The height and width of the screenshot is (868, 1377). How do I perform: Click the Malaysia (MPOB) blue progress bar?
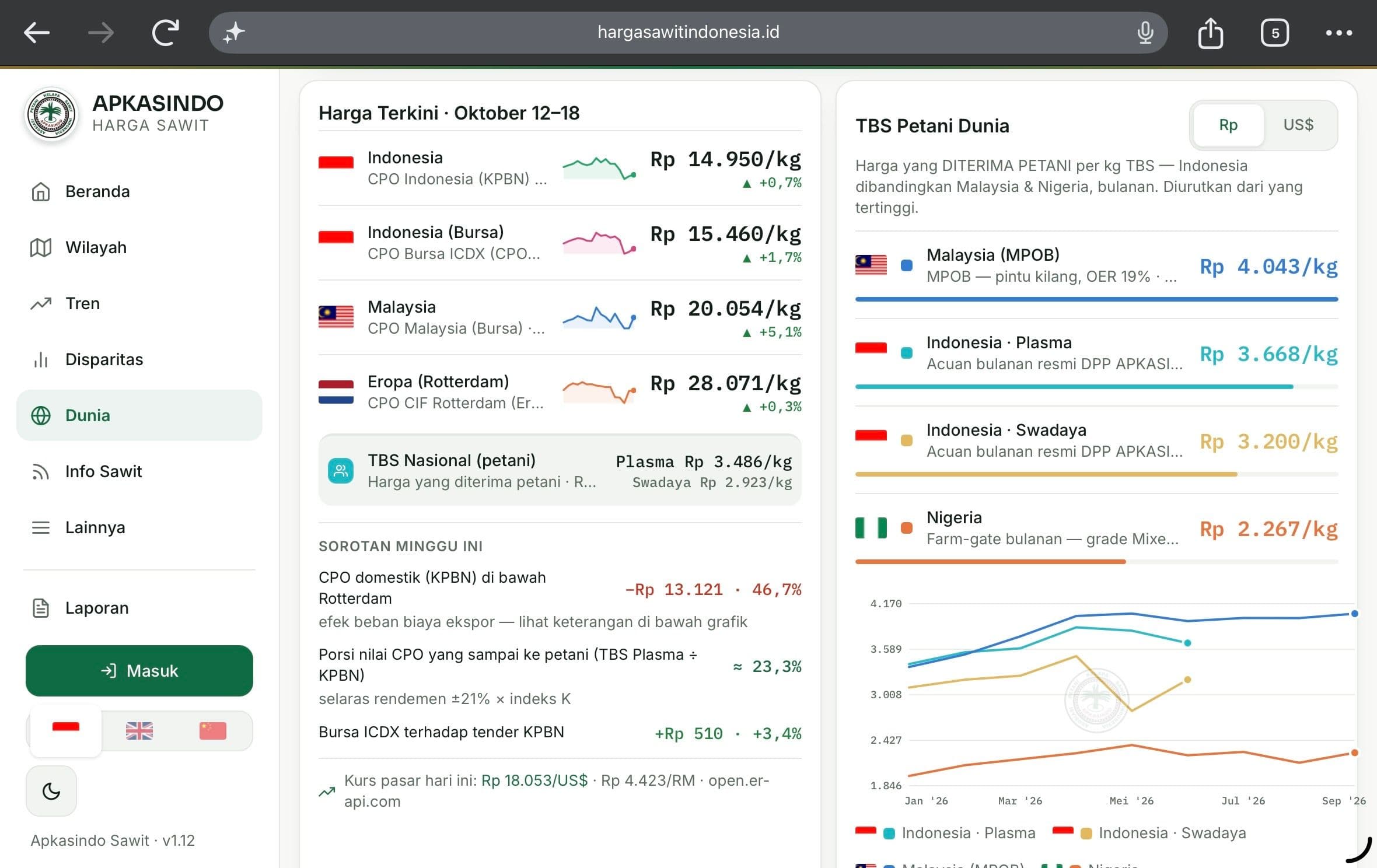point(1096,299)
